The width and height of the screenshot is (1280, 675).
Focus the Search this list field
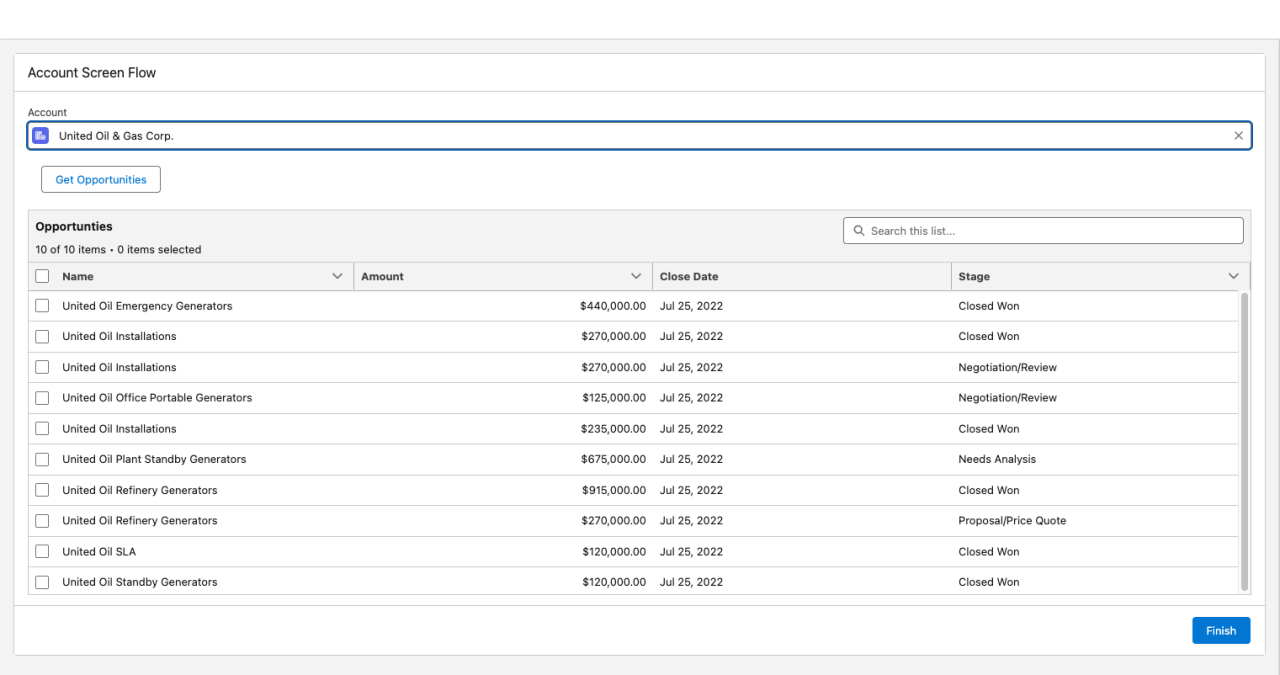point(1043,231)
